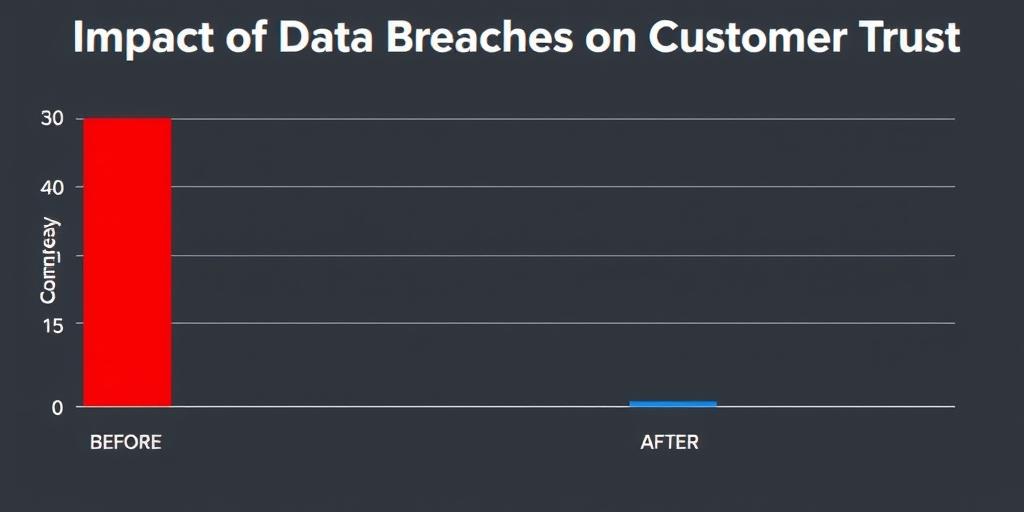Click the word "Trust" in the title
Screen dimensions: 1024x512
[x=907, y=39]
